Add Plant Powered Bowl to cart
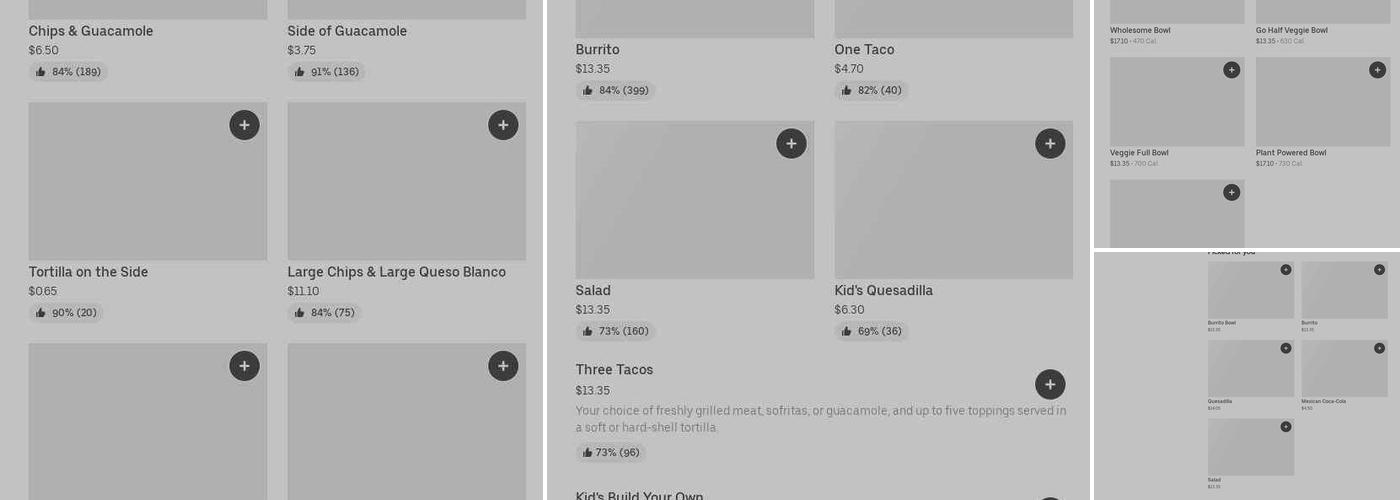Image resolution: width=1400 pixels, height=500 pixels. [x=1377, y=70]
